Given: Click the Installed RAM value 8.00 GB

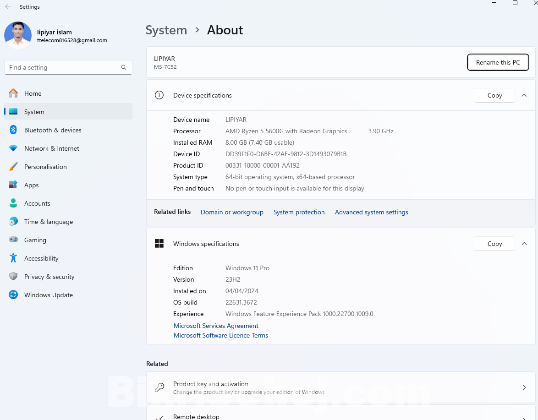Looking at the screenshot, I should point(260,142).
